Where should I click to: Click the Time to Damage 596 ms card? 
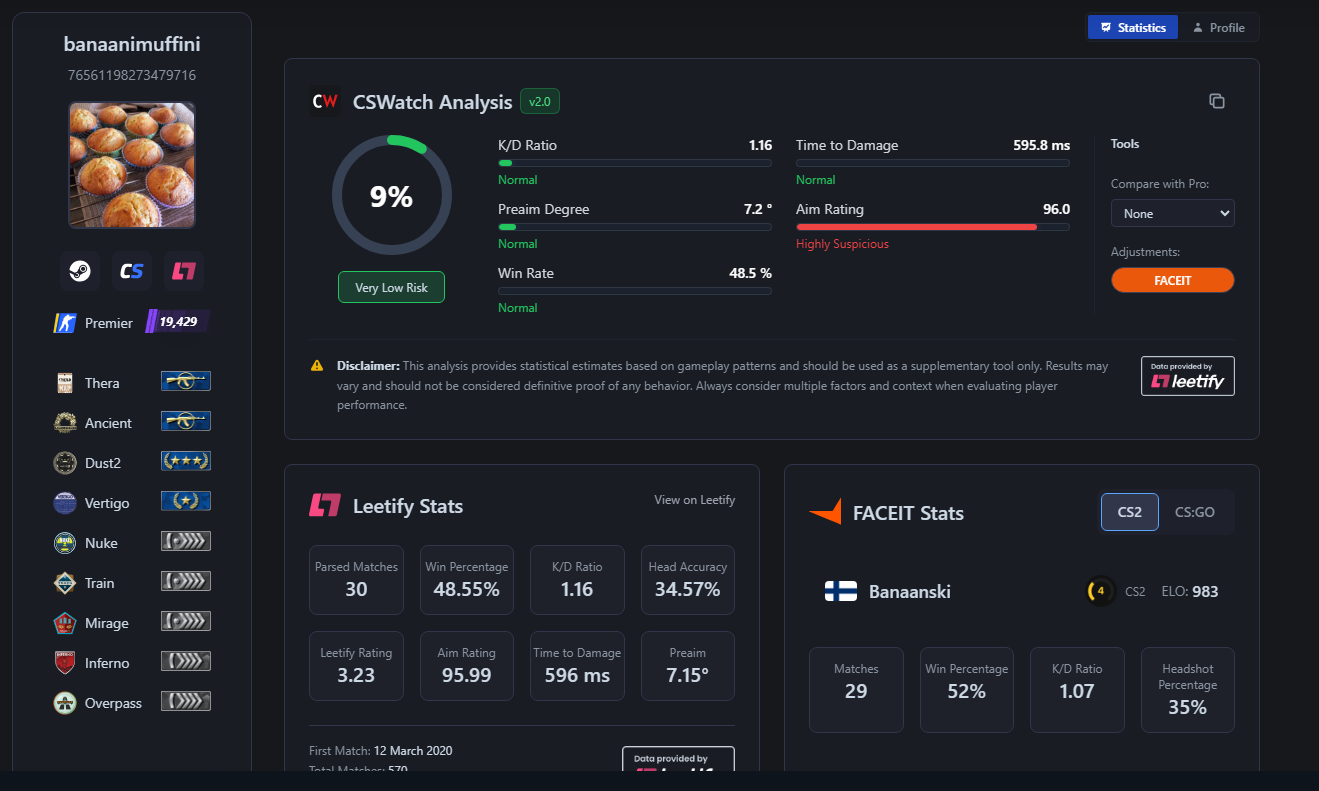coord(577,666)
